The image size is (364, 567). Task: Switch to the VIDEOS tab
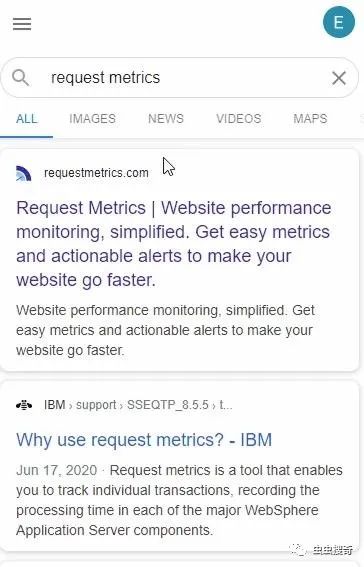coord(239,119)
